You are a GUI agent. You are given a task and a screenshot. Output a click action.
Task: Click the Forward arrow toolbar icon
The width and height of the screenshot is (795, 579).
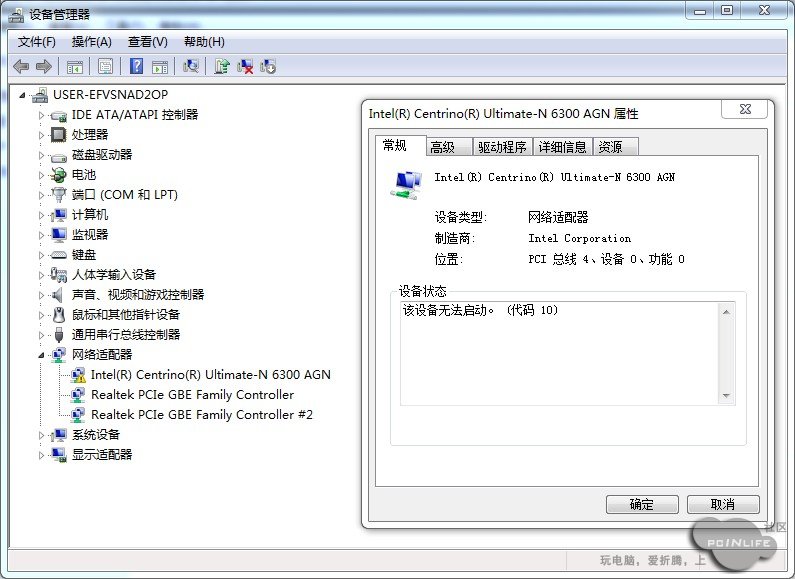click(44, 66)
